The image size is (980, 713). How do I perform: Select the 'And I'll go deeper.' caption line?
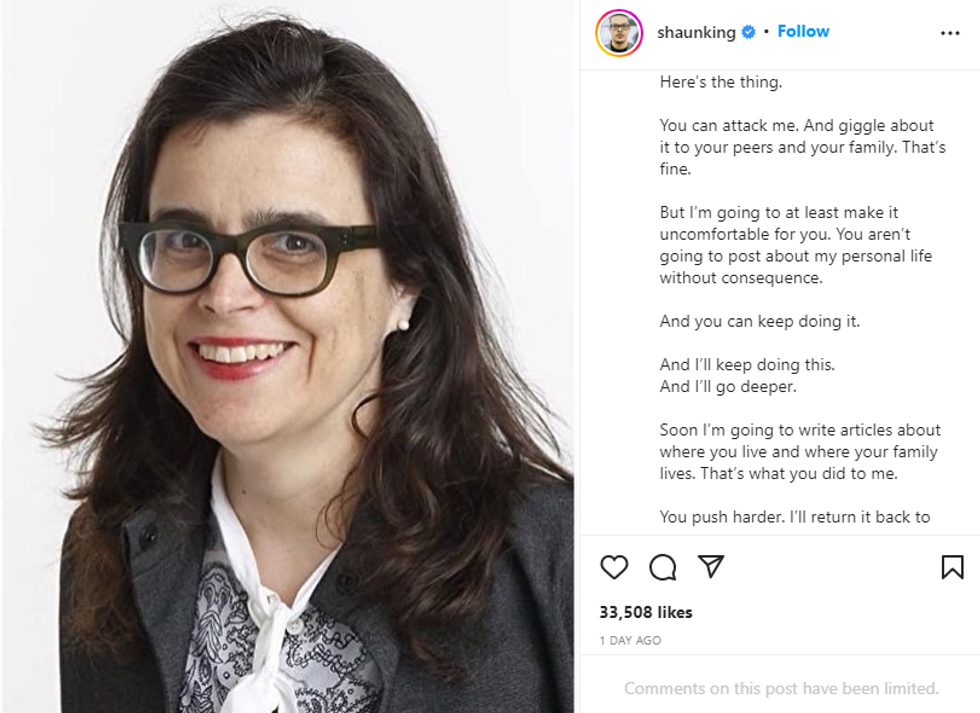click(728, 387)
